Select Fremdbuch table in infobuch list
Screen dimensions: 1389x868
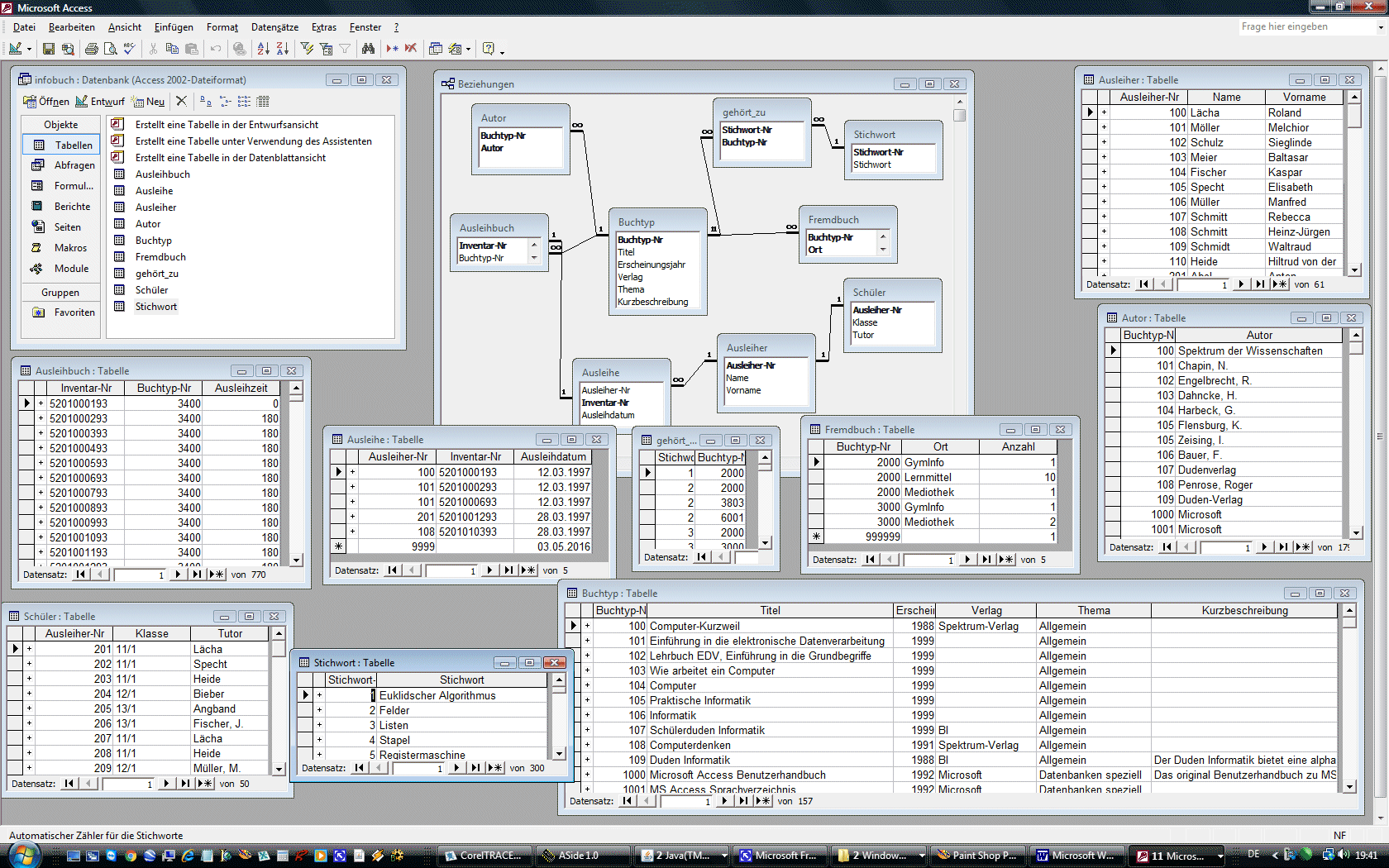tap(160, 257)
